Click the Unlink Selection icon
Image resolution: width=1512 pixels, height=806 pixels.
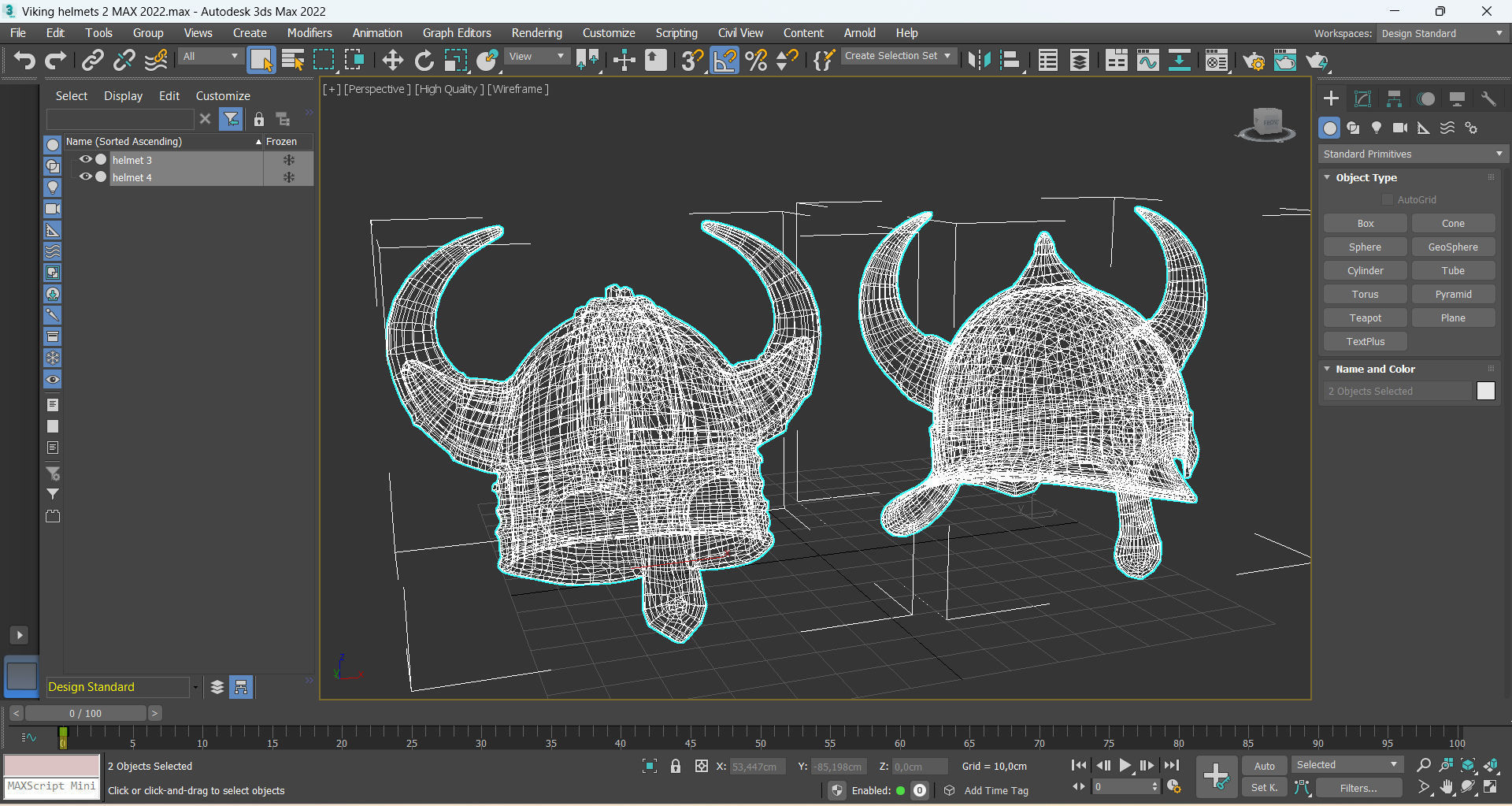click(x=124, y=61)
